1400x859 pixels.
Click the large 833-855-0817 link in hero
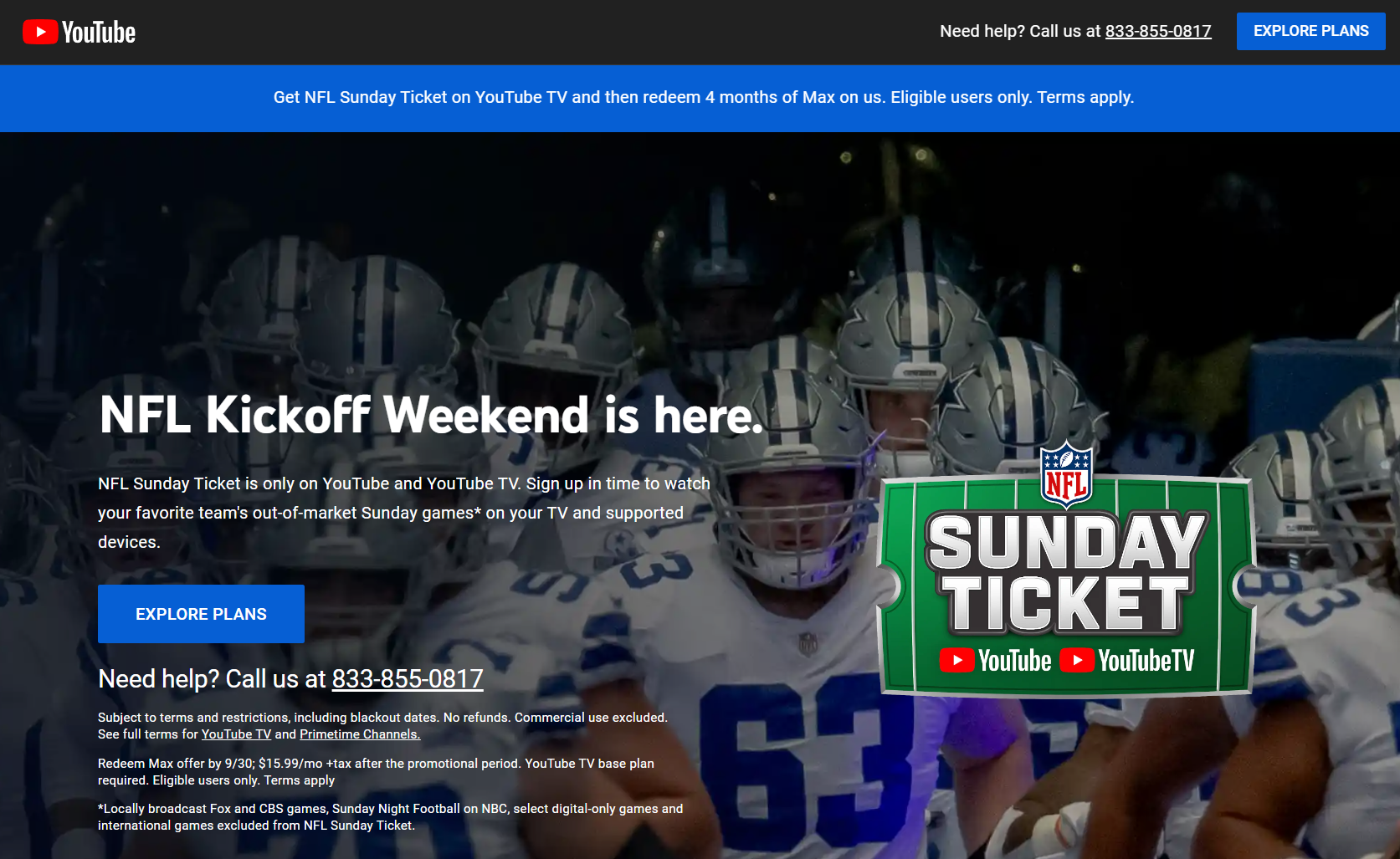click(x=408, y=678)
